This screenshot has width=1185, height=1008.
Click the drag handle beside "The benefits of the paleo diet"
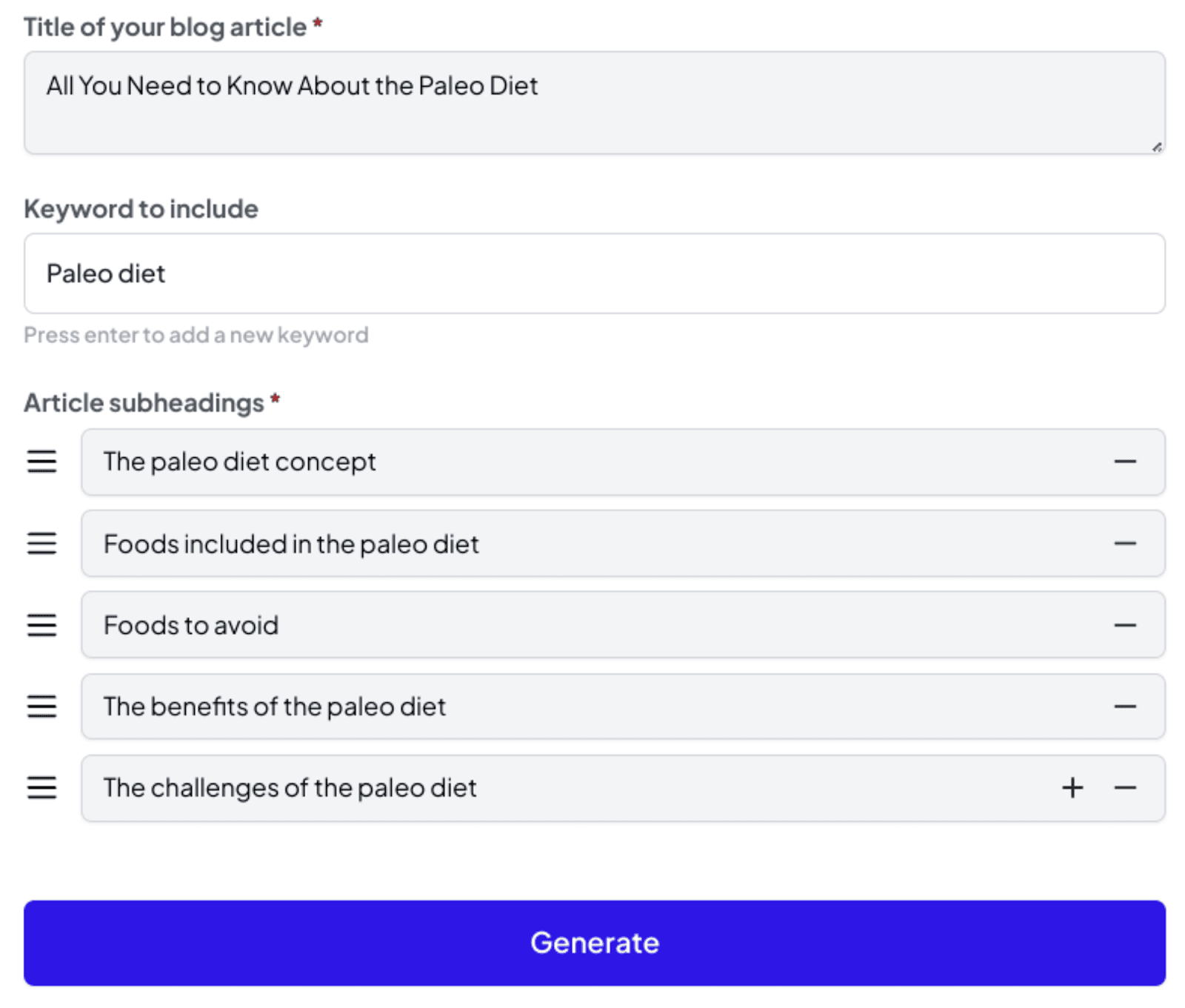click(x=41, y=707)
